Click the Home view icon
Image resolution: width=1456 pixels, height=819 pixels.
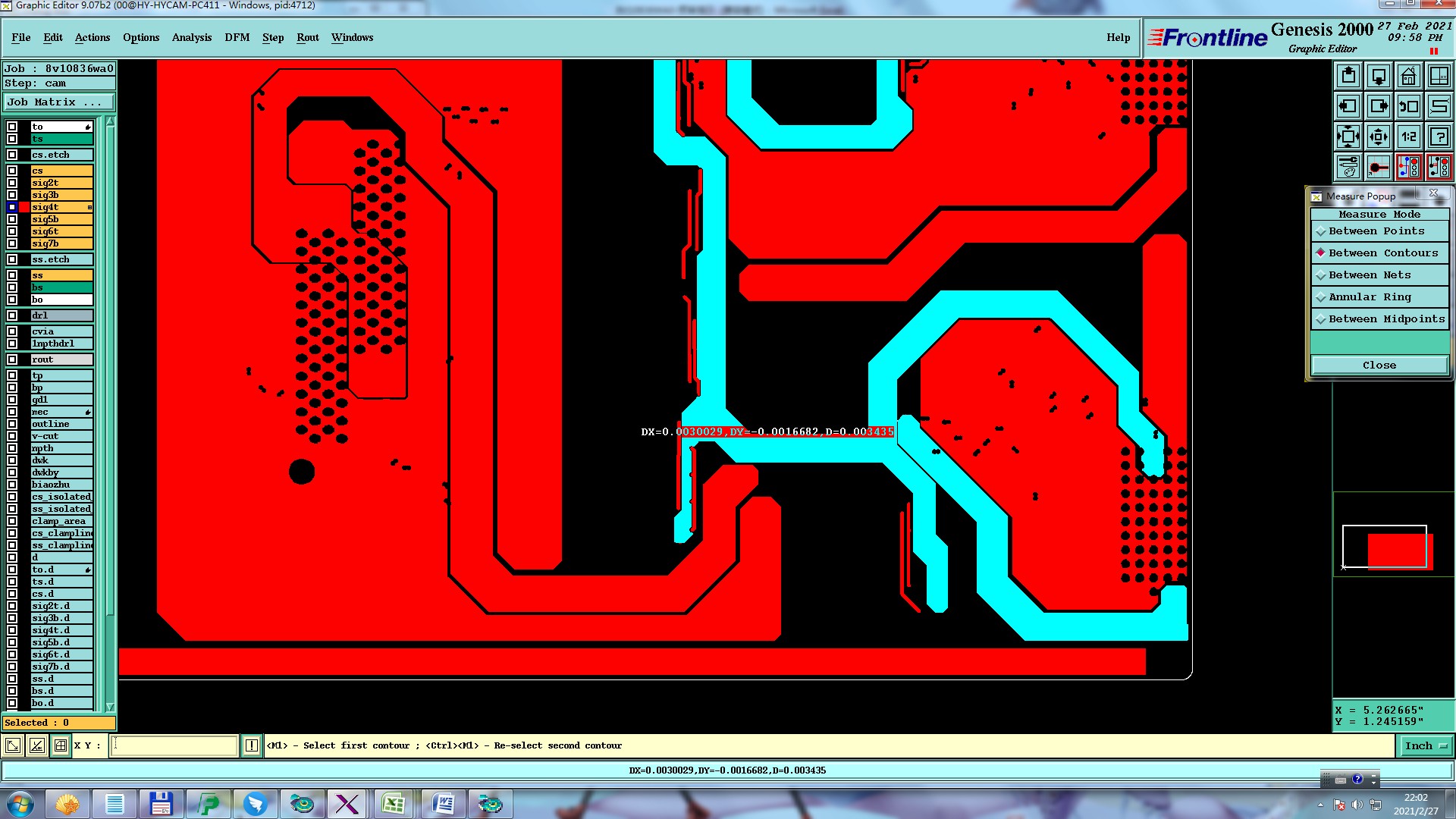click(1408, 76)
